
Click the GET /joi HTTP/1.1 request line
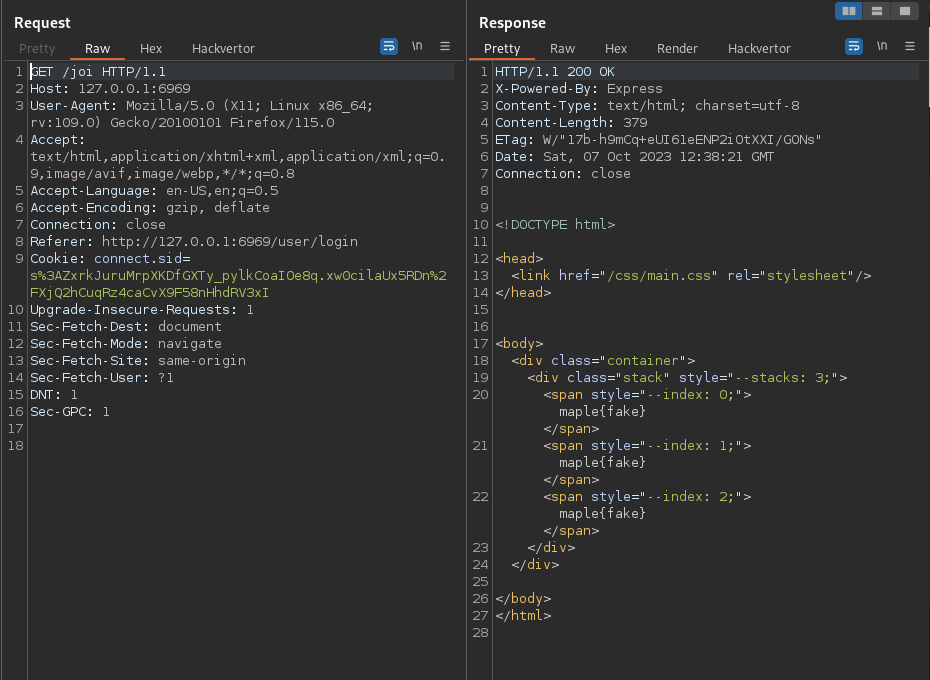point(98,72)
